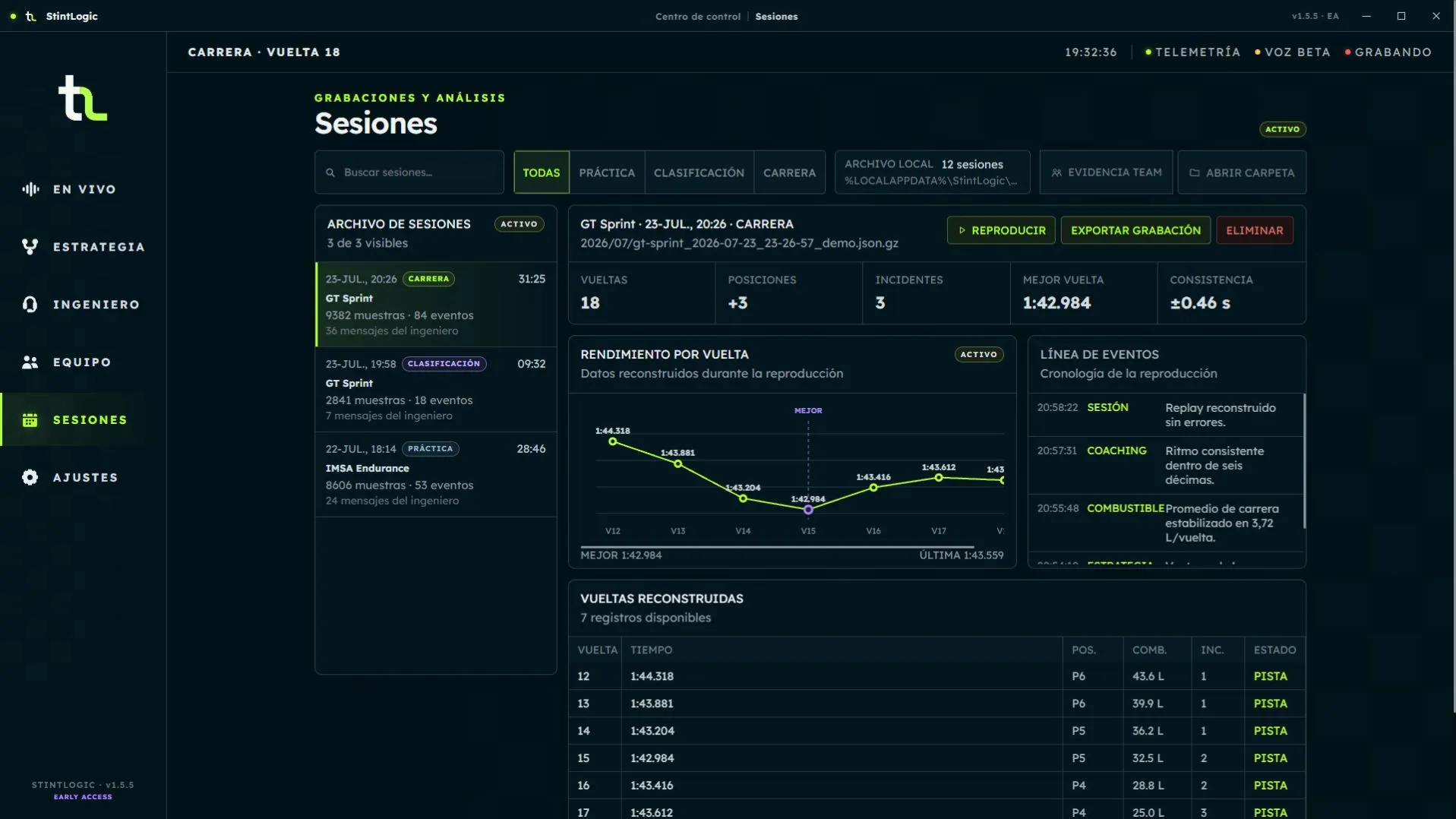
Task: Click the event timeline scrollbar
Action: pyautogui.click(x=1304, y=461)
